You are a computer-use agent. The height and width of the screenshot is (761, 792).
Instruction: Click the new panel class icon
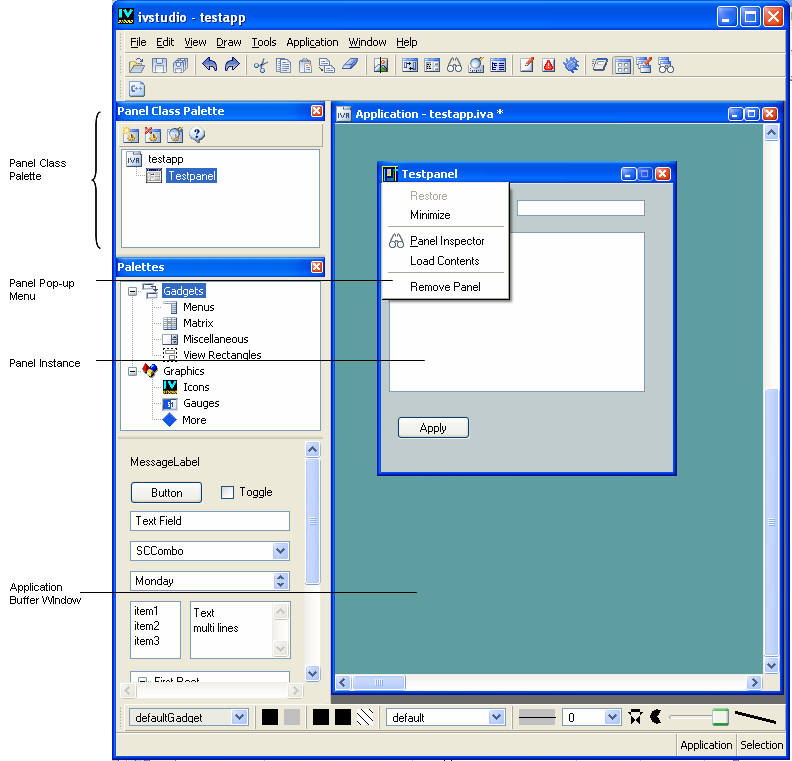131,135
